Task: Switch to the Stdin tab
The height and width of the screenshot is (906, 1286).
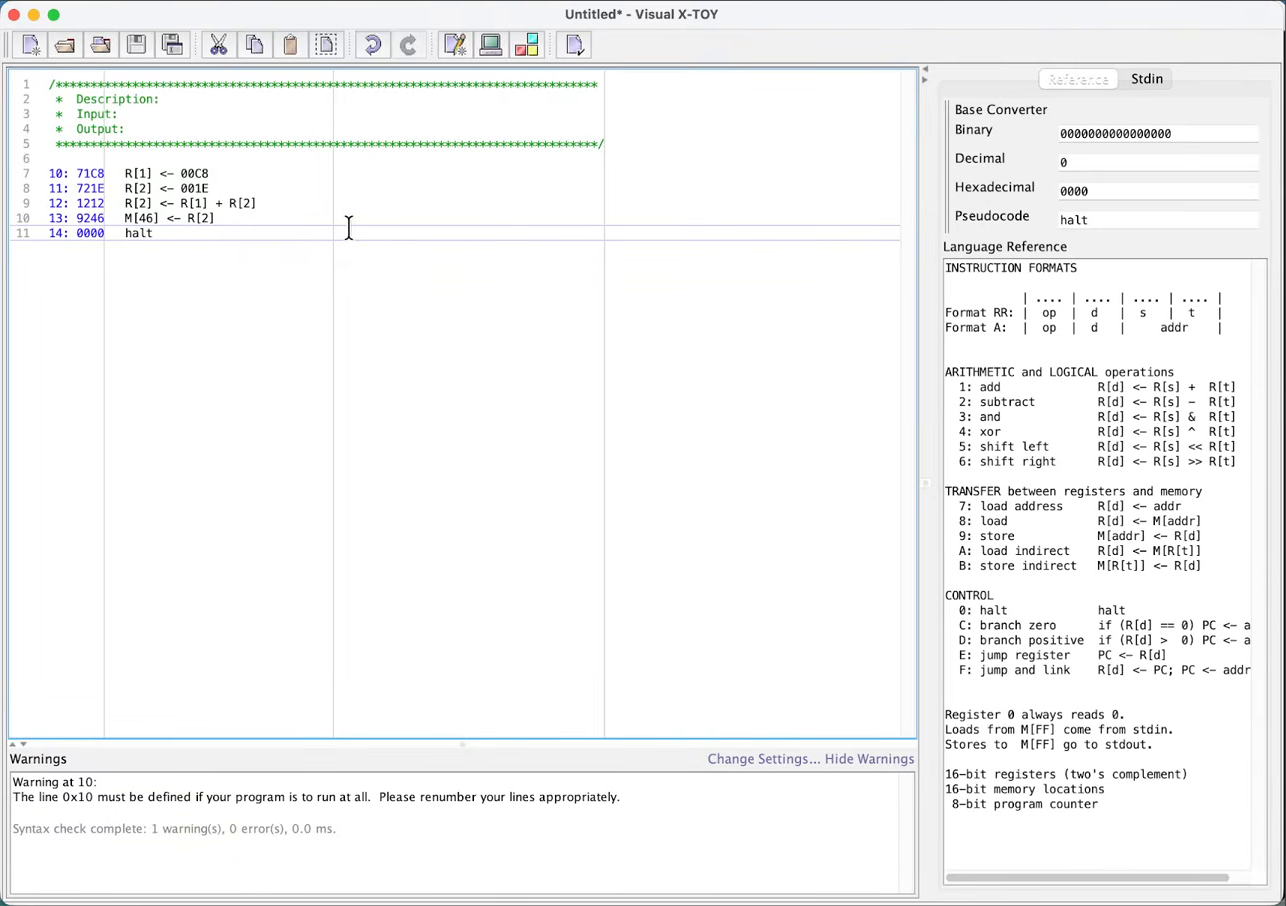Action: click(1147, 79)
